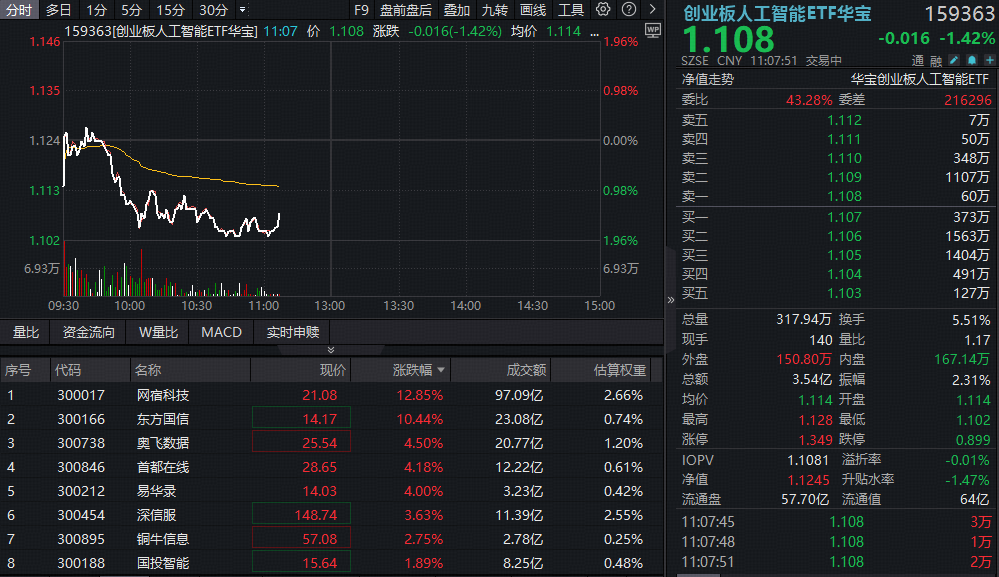Screen dimensions: 999x577
Task: Click the 融 securities-lending badge
Action: point(935,60)
